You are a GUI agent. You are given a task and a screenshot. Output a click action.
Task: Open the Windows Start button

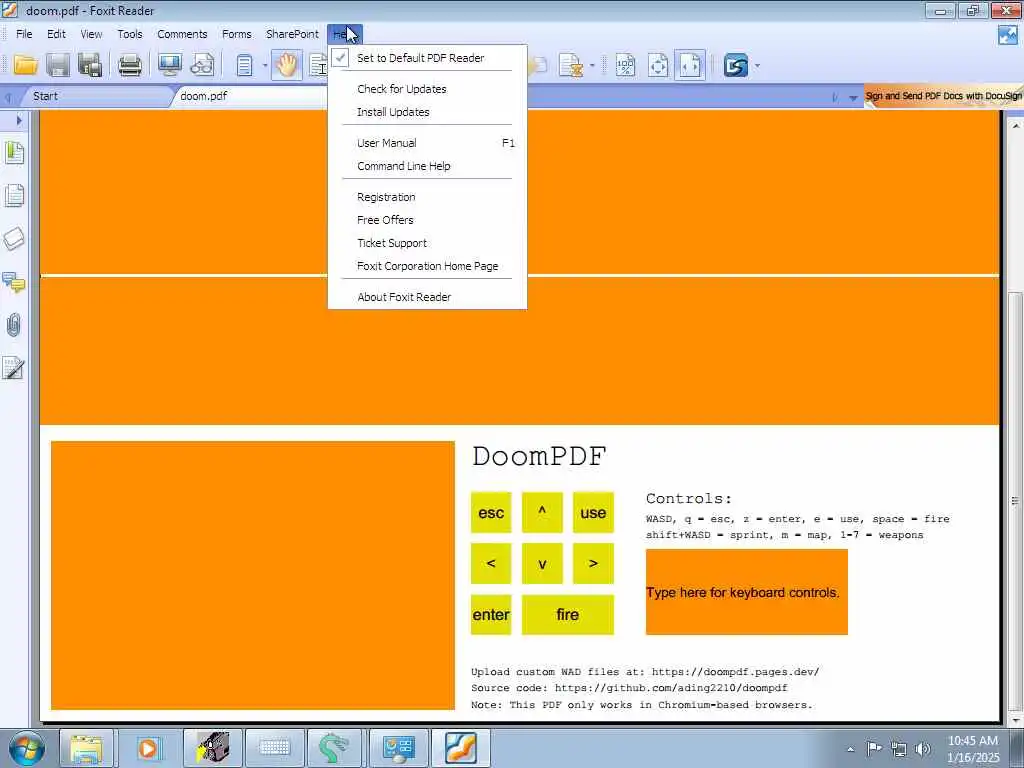pyautogui.click(x=26, y=748)
